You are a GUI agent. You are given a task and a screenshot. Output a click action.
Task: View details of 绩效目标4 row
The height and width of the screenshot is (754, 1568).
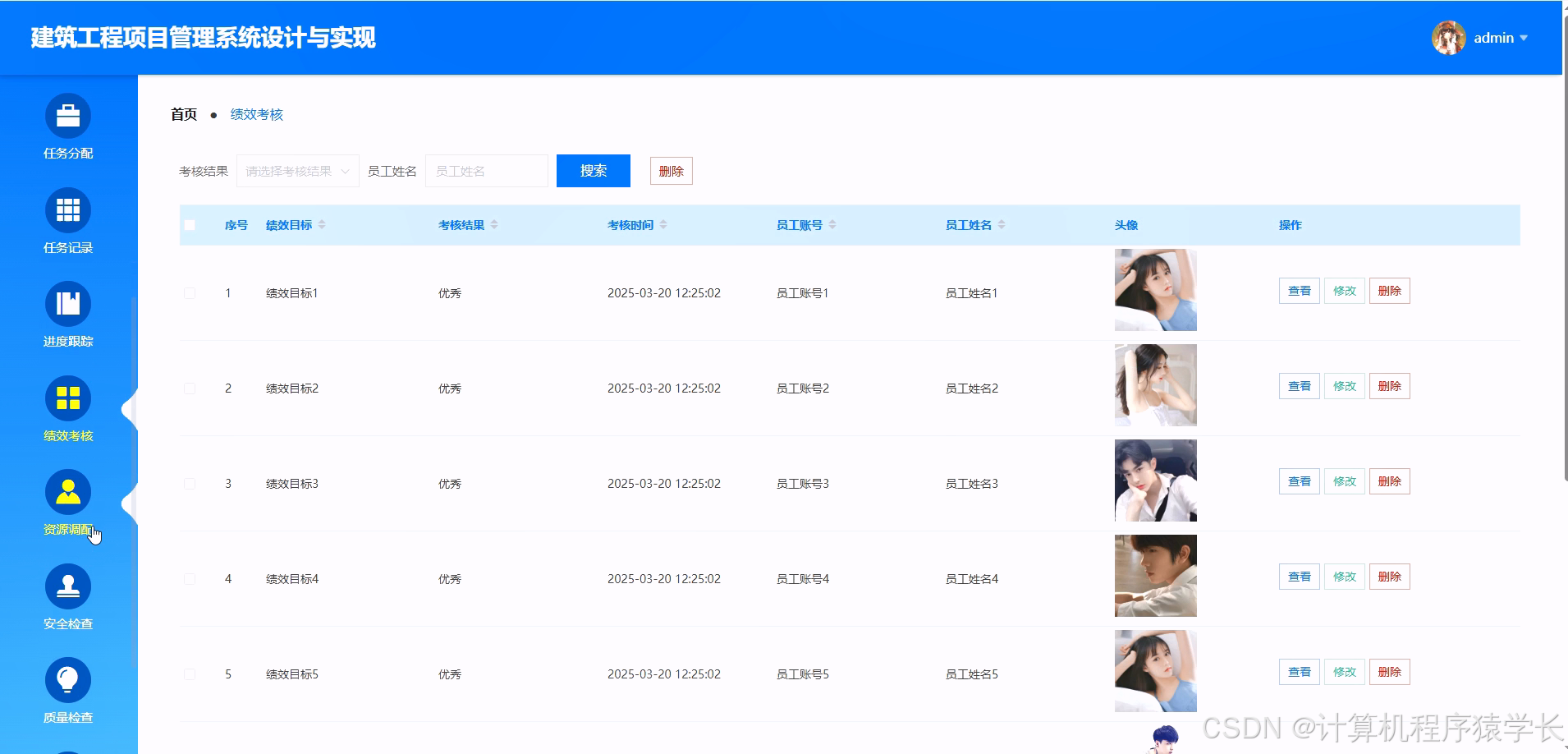coord(1300,577)
